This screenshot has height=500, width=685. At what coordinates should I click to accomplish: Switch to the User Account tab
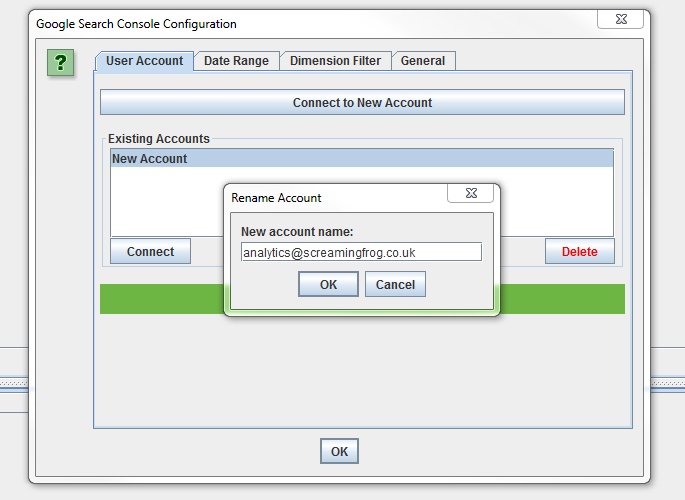144,61
